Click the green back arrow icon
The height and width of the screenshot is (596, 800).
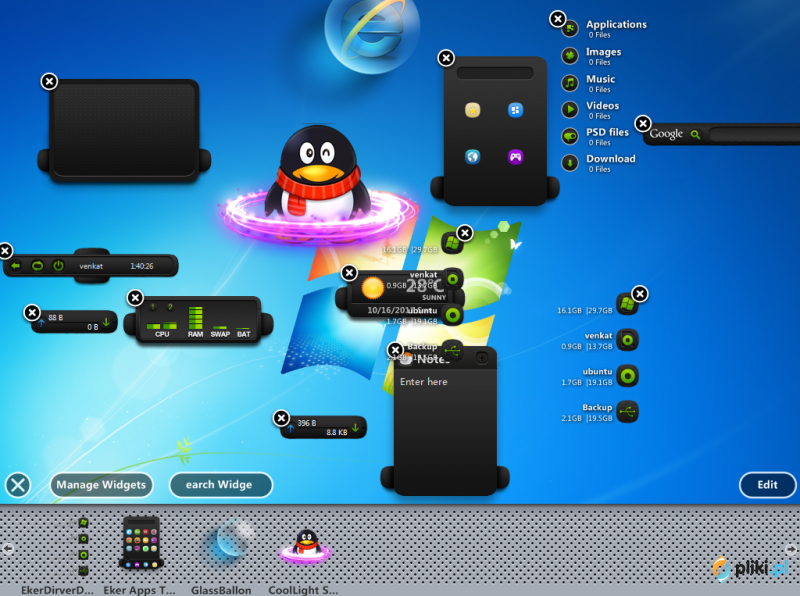coord(16,266)
